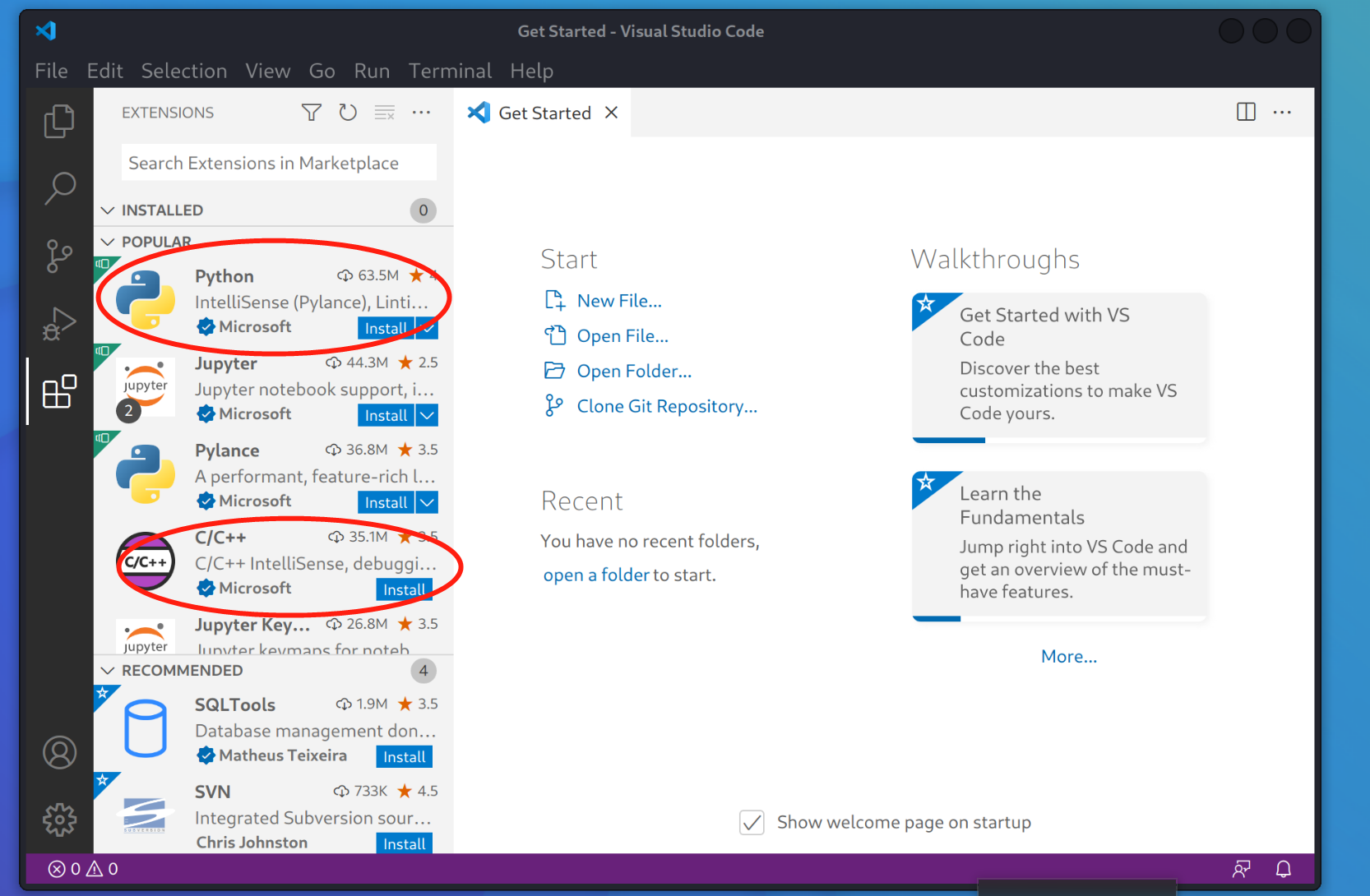Open the Selection menu
The width and height of the screenshot is (1370, 896).
[184, 71]
